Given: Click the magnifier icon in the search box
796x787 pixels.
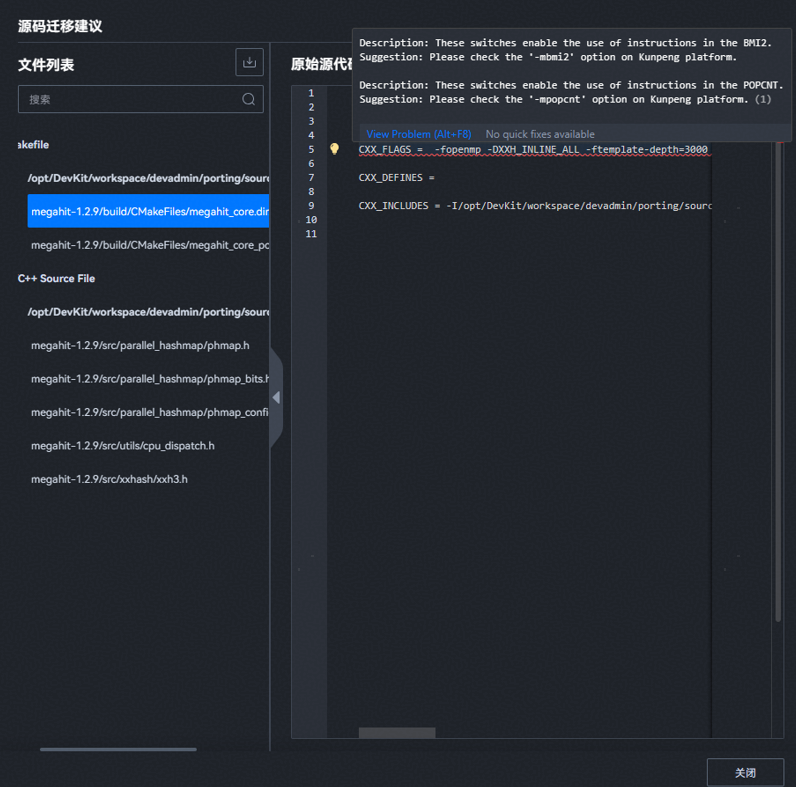Looking at the screenshot, I should (x=249, y=99).
